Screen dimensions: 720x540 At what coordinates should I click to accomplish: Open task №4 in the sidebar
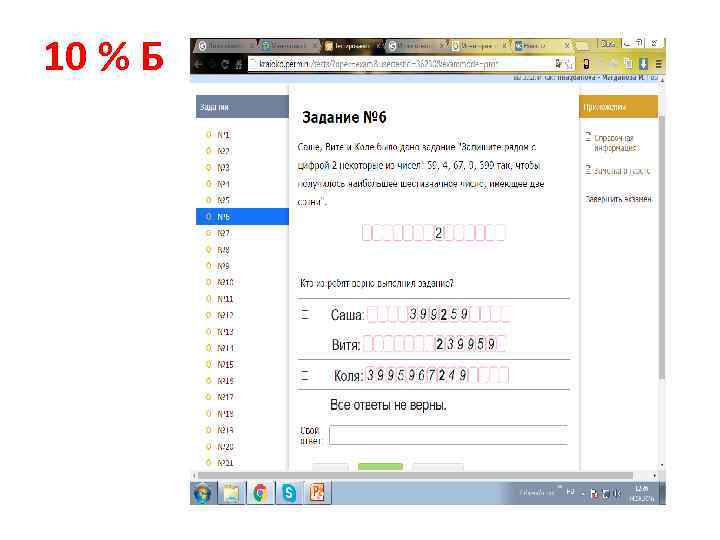223,184
